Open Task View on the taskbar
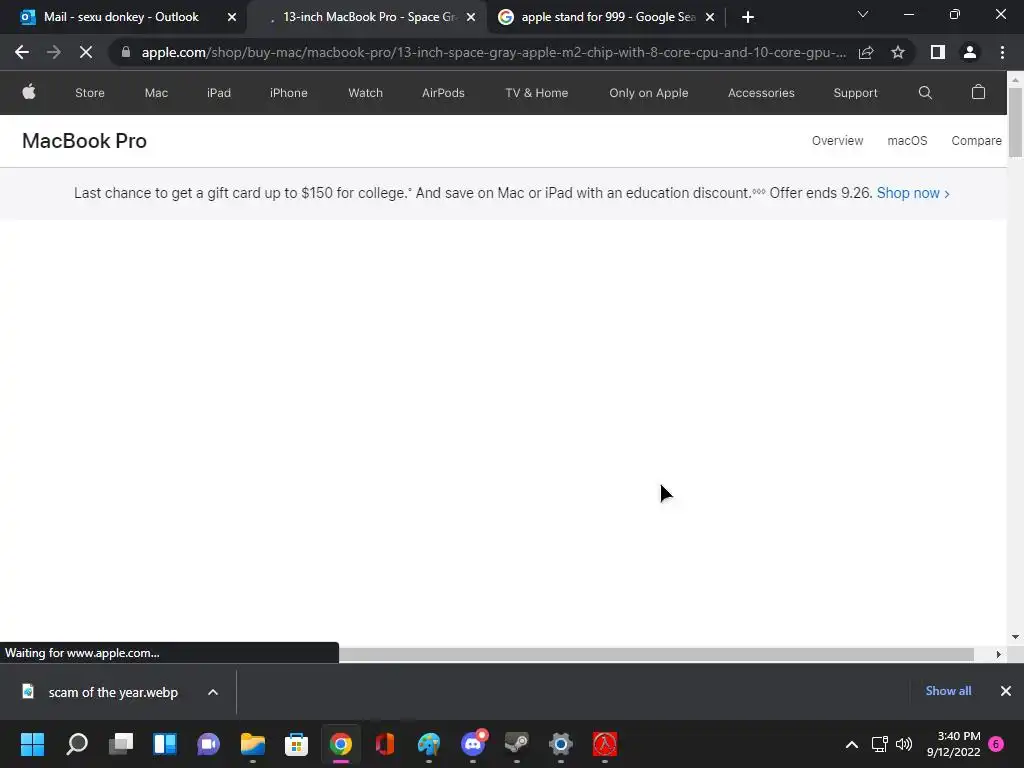The image size is (1024, 768). pyautogui.click(x=121, y=744)
